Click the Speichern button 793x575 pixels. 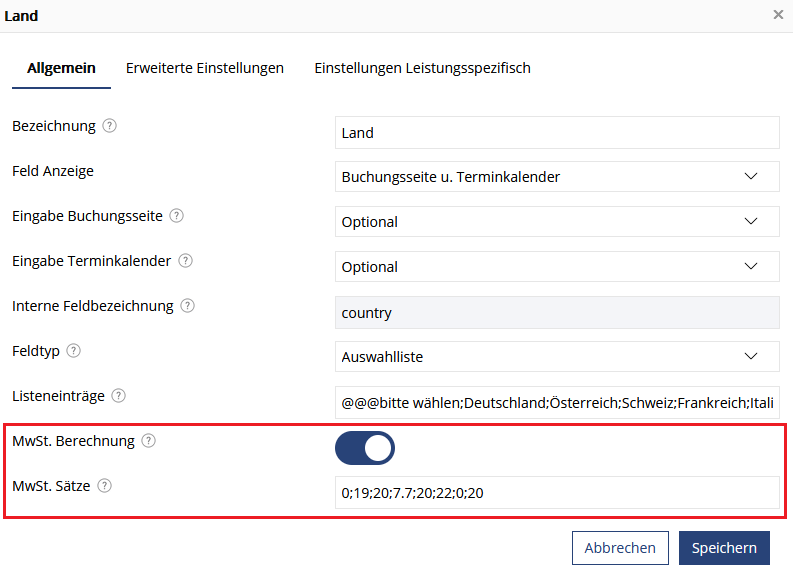[x=724, y=548]
